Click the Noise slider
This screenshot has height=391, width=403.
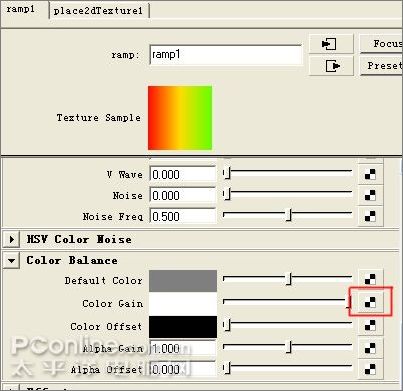(x=287, y=194)
